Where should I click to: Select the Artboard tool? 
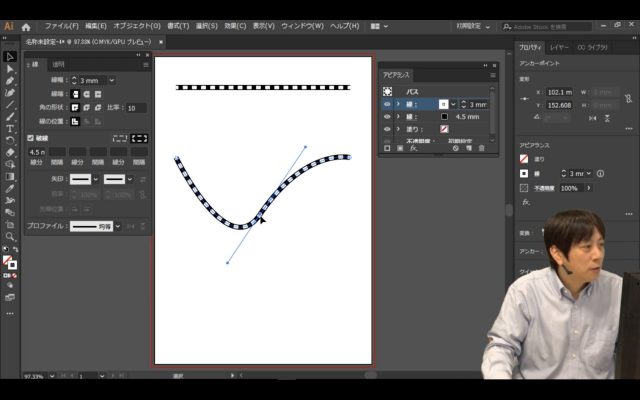(x=10, y=224)
